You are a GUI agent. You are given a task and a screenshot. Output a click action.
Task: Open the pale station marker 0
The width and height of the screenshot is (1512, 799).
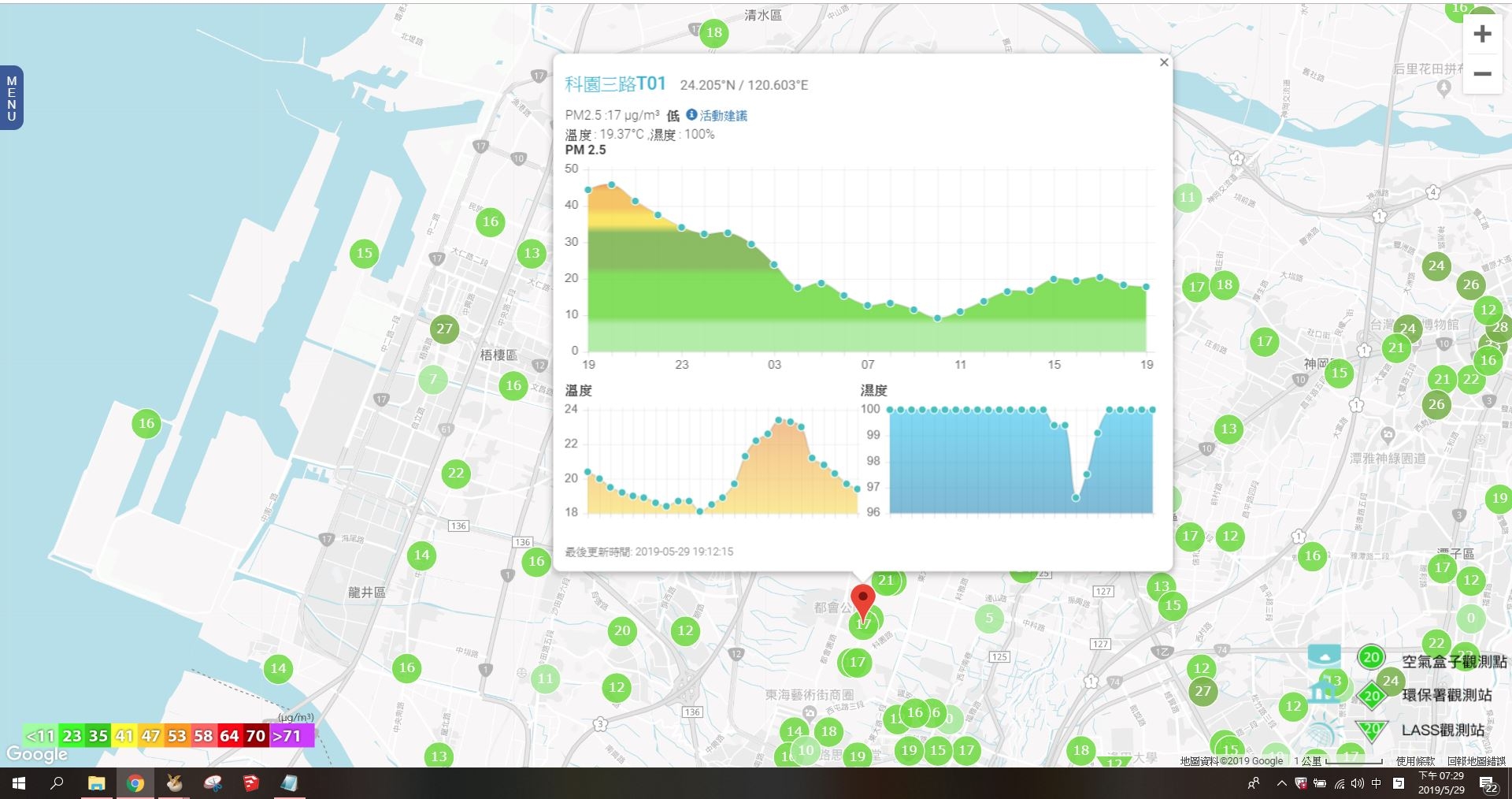(x=1470, y=618)
